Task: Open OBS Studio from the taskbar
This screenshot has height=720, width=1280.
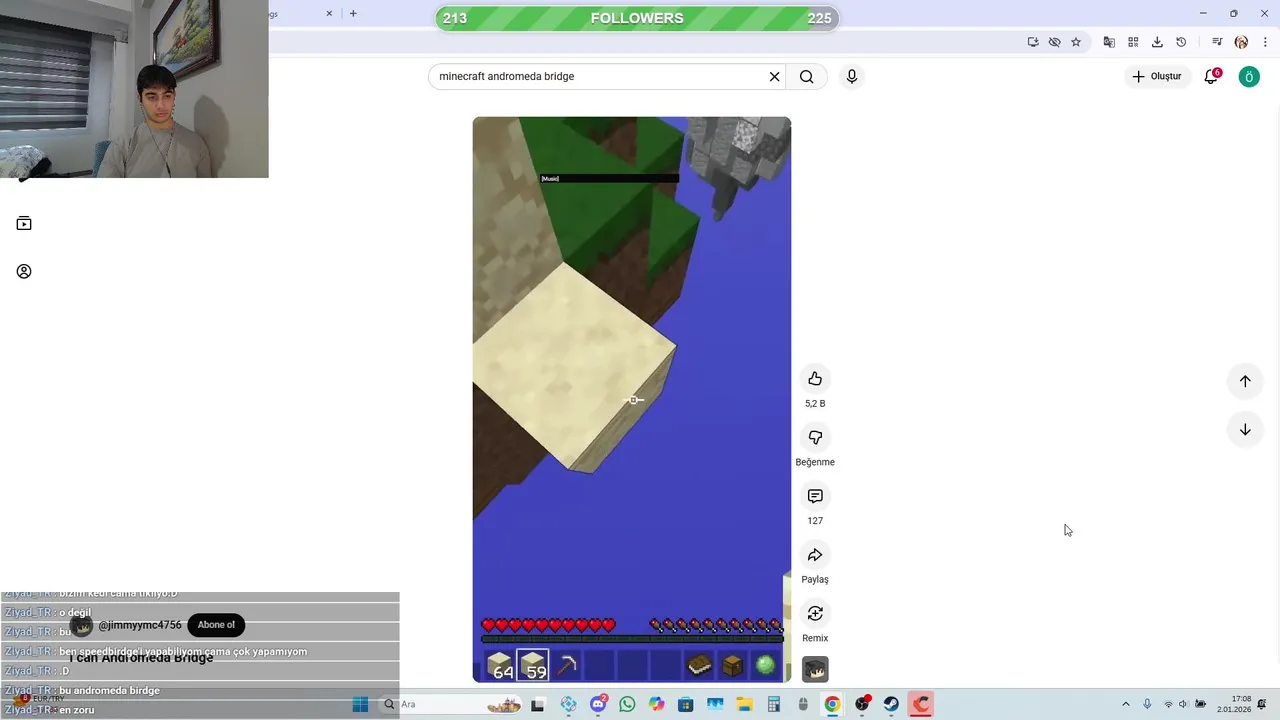Action: point(862,705)
